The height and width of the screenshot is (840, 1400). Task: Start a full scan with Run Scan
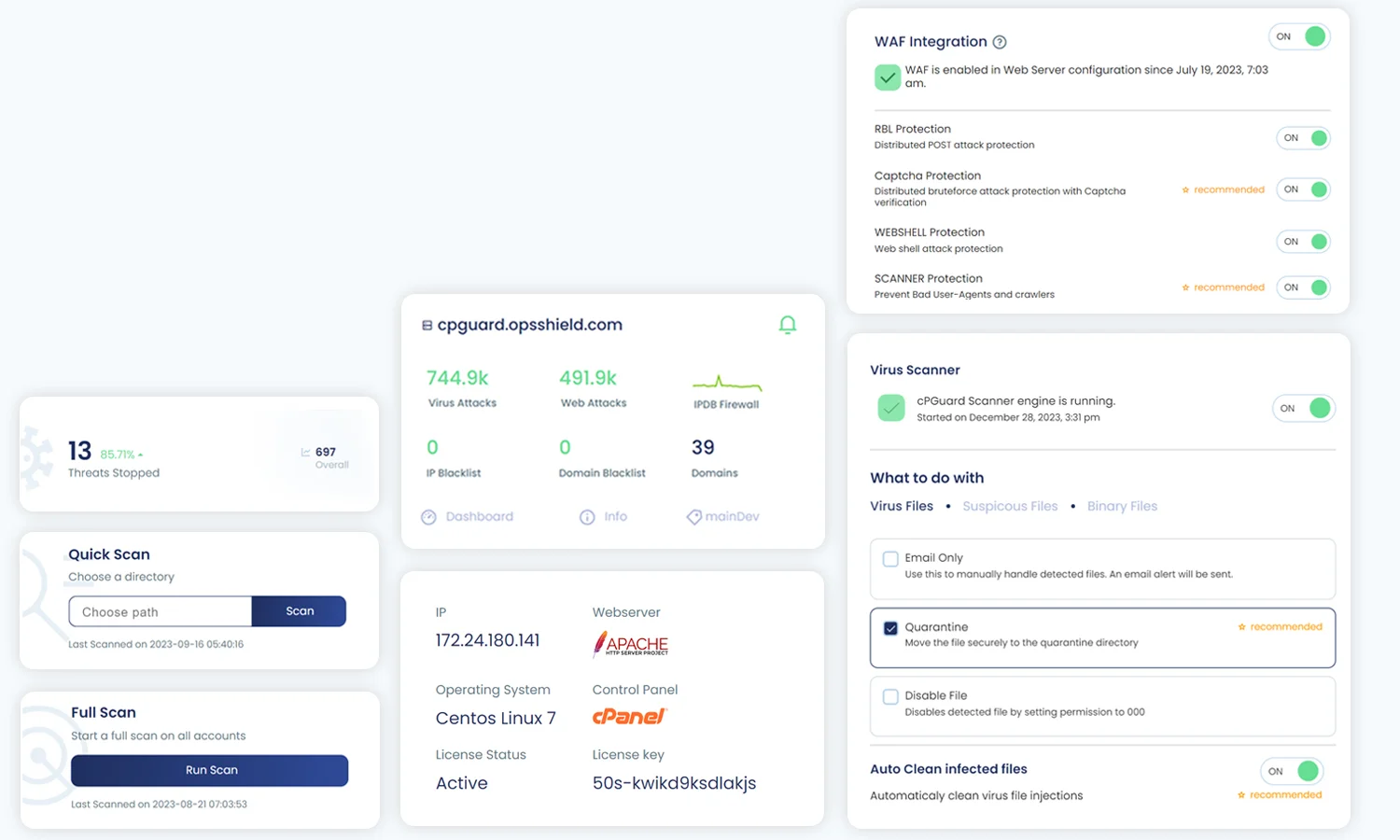tap(210, 770)
